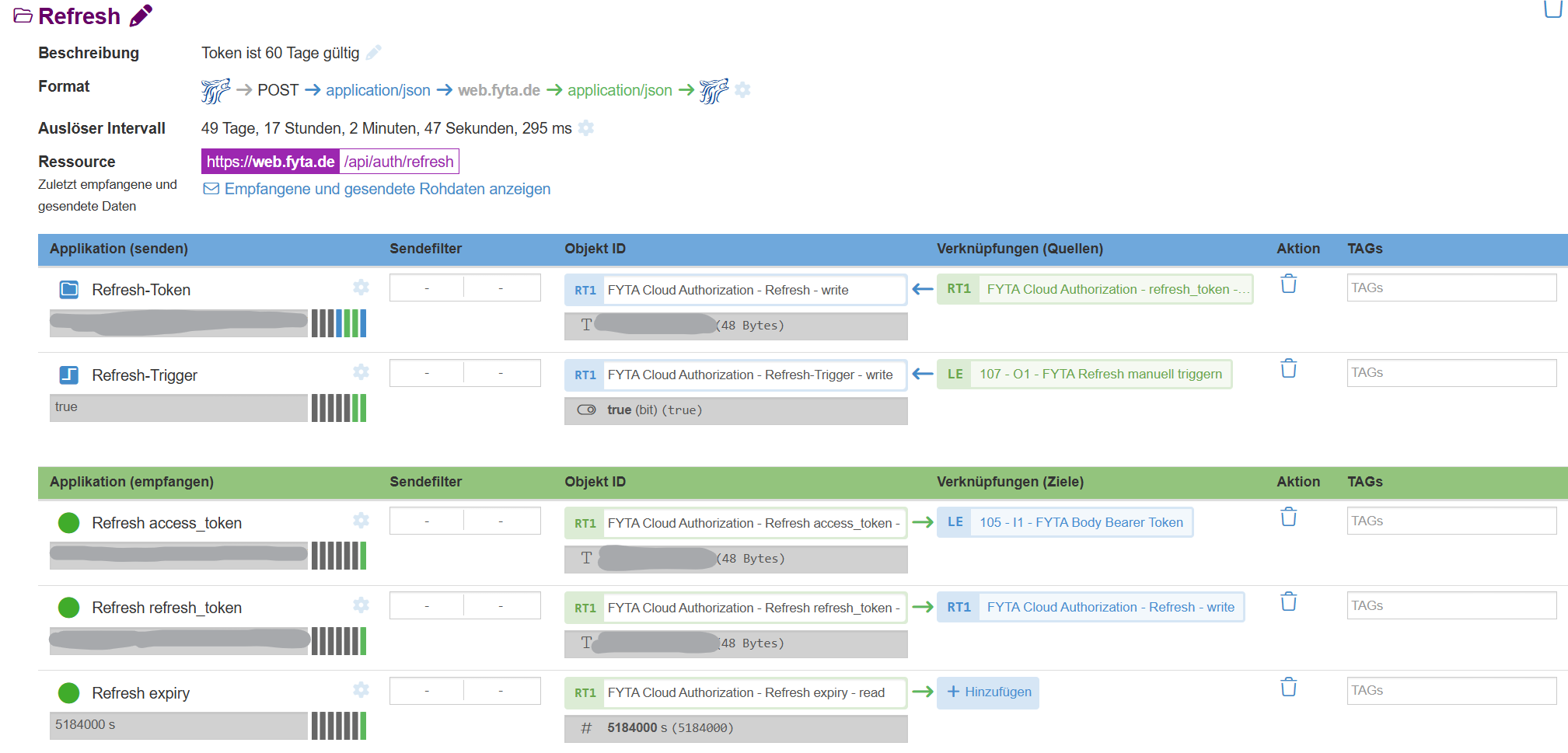Click the TAGs input field for Refresh-Token
The image size is (1568, 753).
(1451, 288)
